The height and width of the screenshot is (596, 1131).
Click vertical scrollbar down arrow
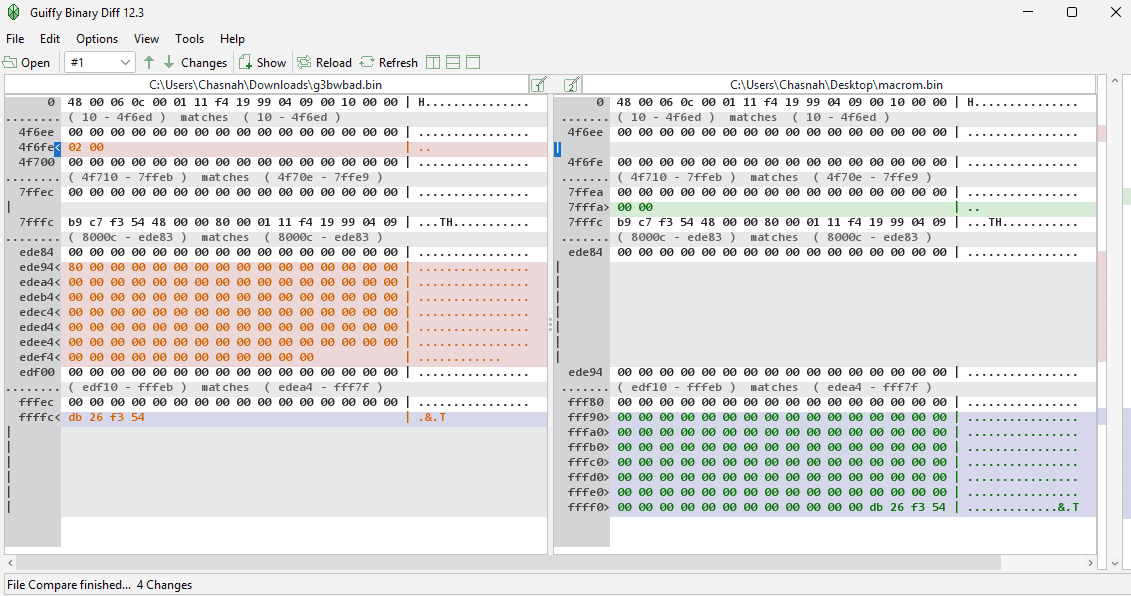pyautogui.click(x=1114, y=563)
